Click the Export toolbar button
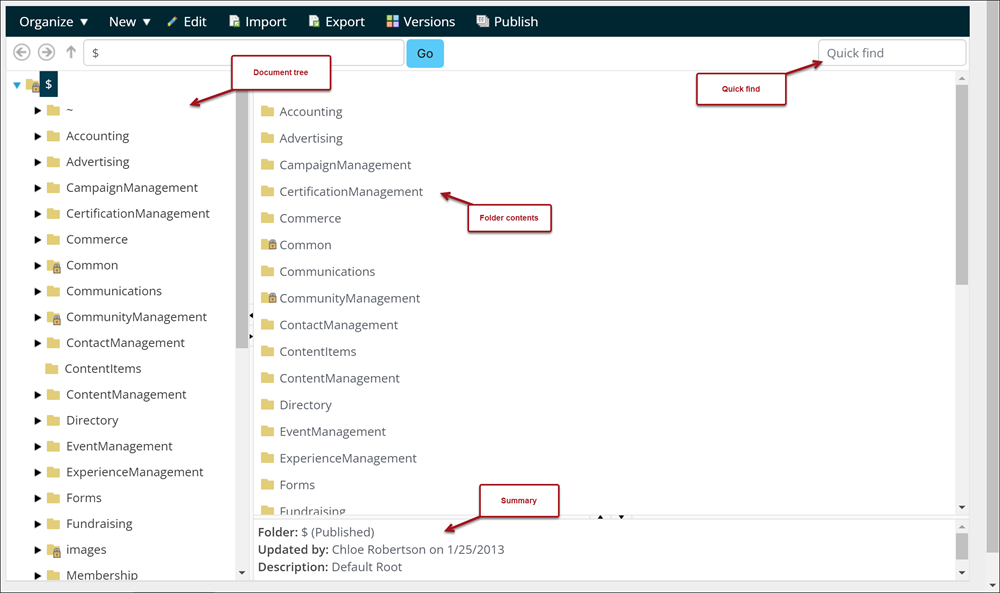 336,21
